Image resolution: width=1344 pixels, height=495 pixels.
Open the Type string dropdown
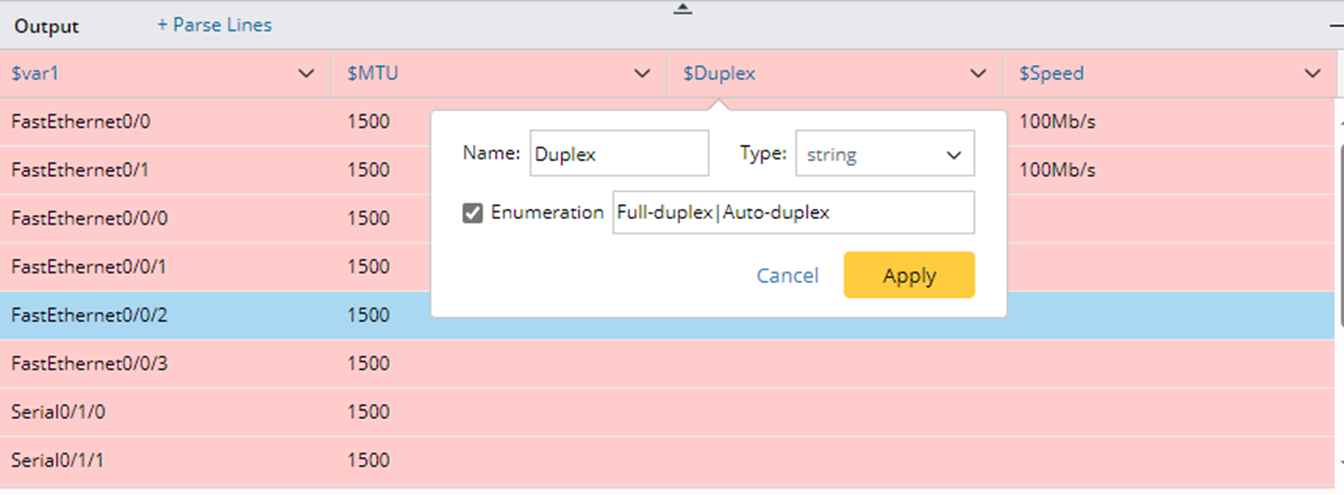[884, 154]
